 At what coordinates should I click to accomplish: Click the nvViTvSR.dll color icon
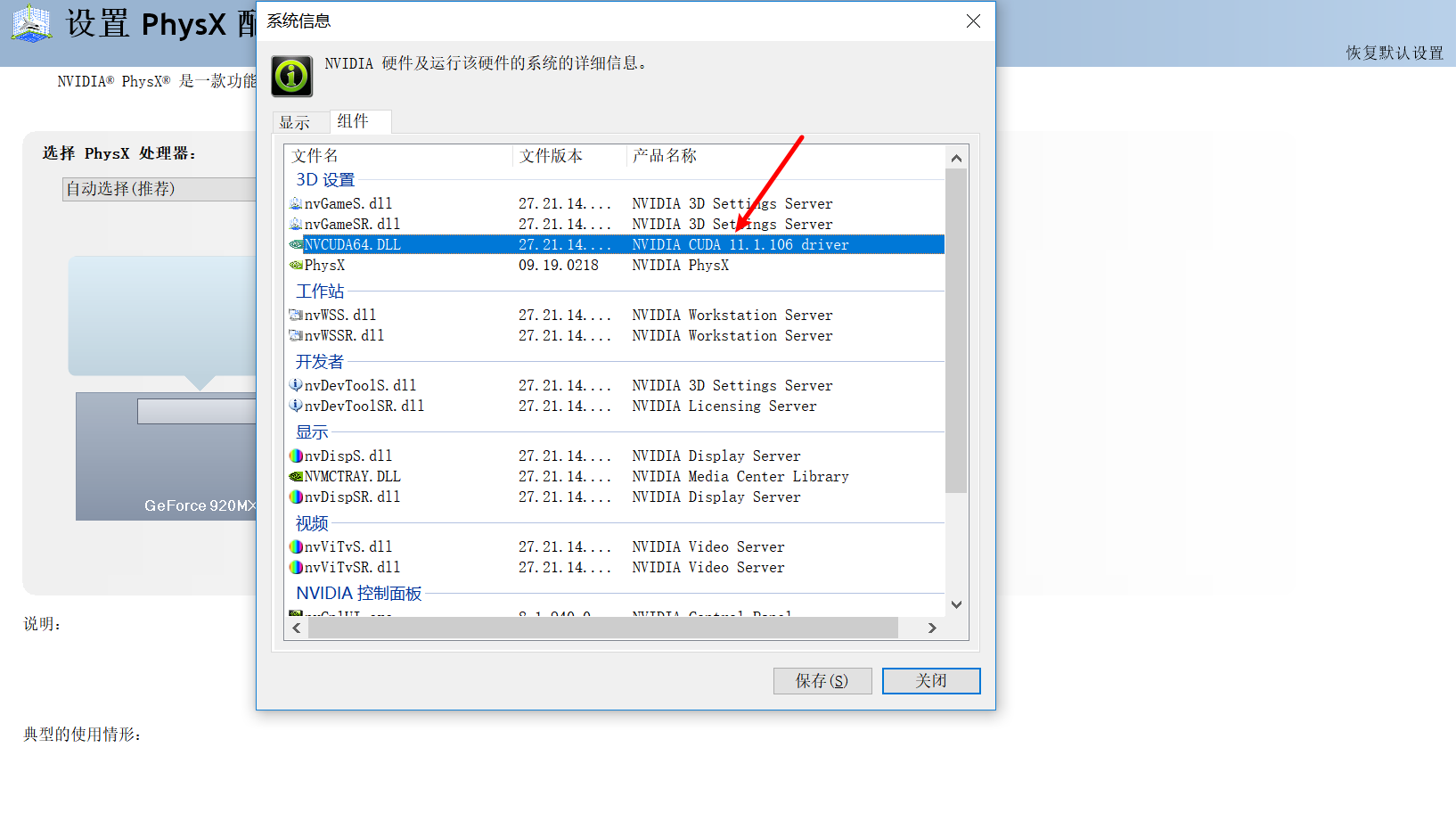point(296,567)
